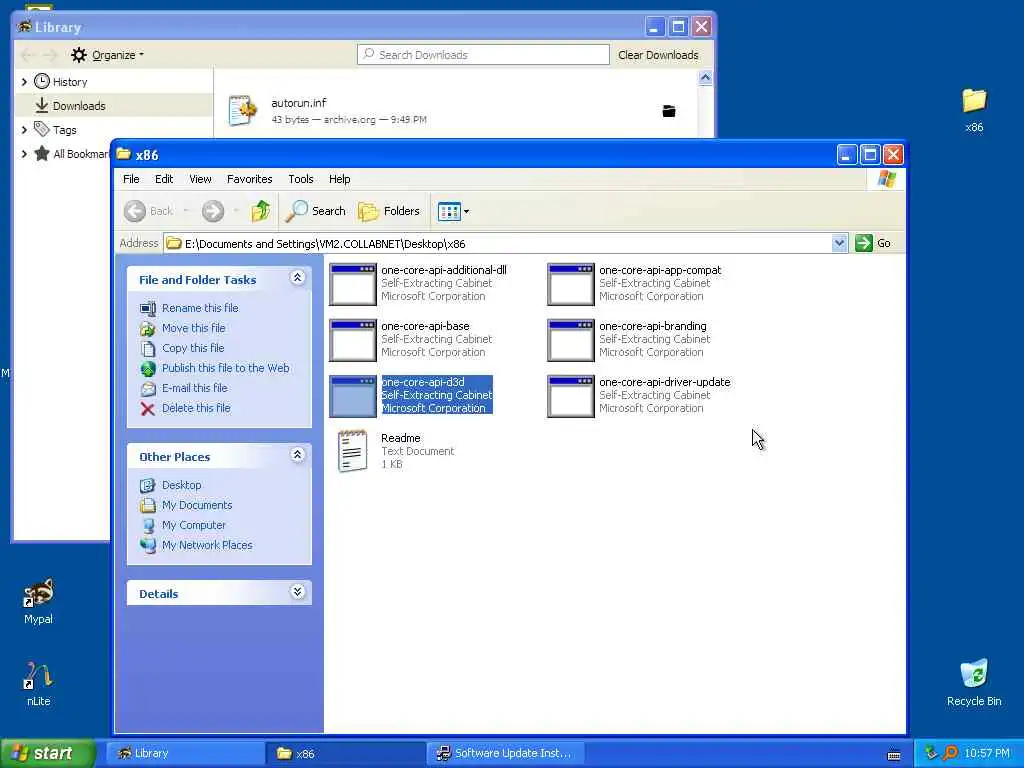
Task: Click the Back navigation button
Action: tap(149, 211)
